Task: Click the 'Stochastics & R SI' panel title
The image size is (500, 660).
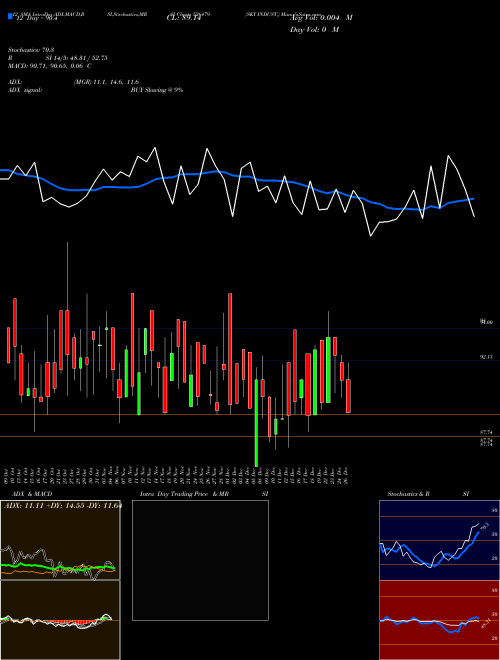Action: tap(428, 494)
